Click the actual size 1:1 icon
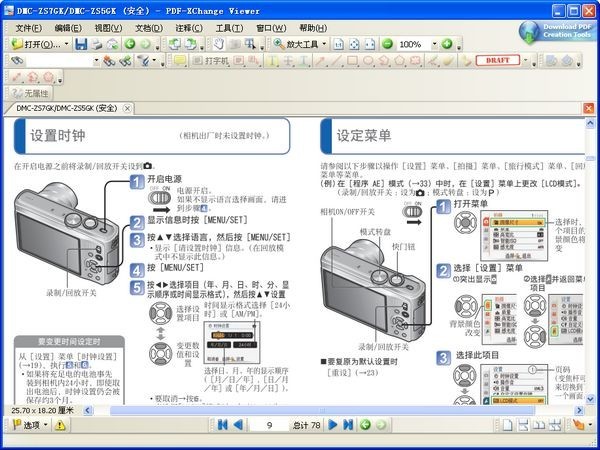Image resolution: width=600 pixels, height=450 pixels. 339,44
